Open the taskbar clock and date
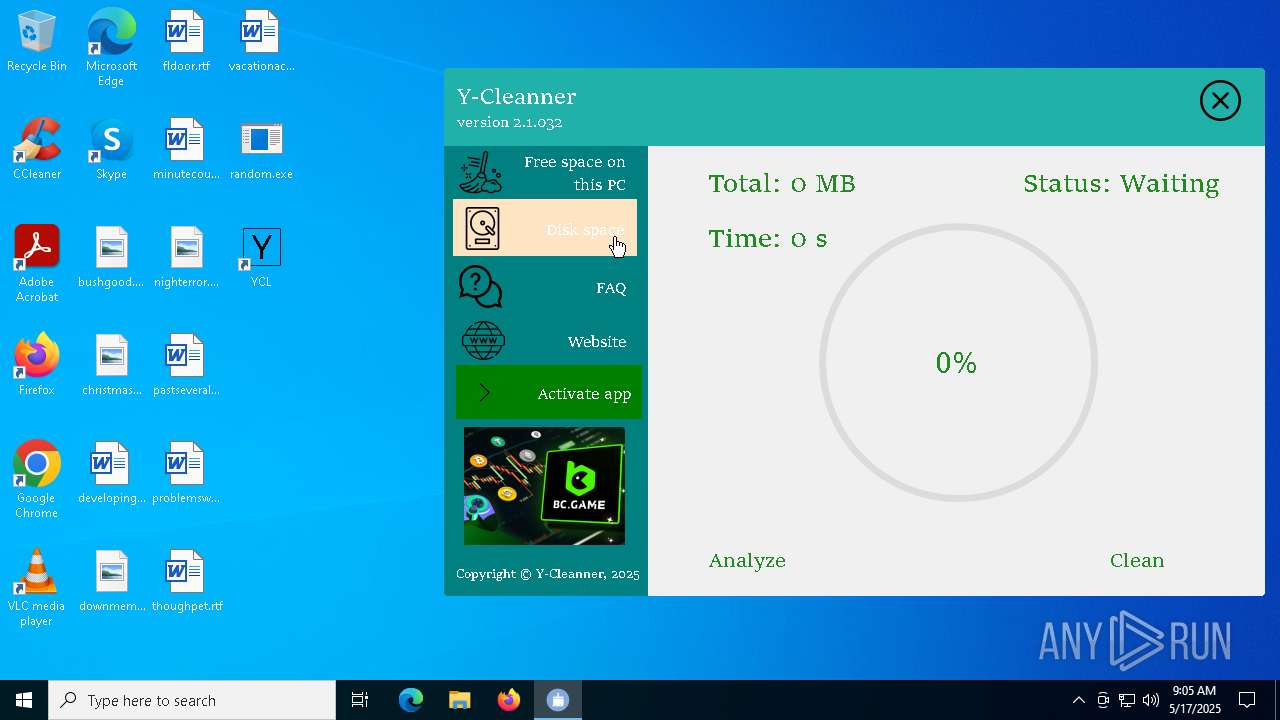1280x720 pixels. [x=1195, y=700]
